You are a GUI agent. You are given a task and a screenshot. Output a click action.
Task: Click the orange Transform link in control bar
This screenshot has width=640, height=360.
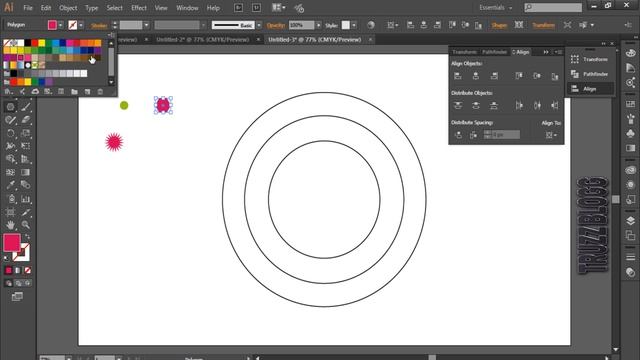click(x=543, y=25)
